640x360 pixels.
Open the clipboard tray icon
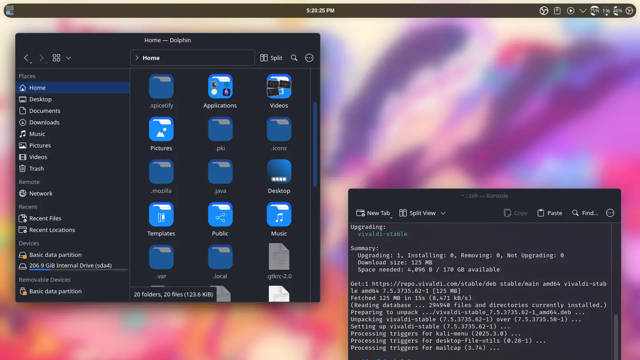click(x=557, y=11)
